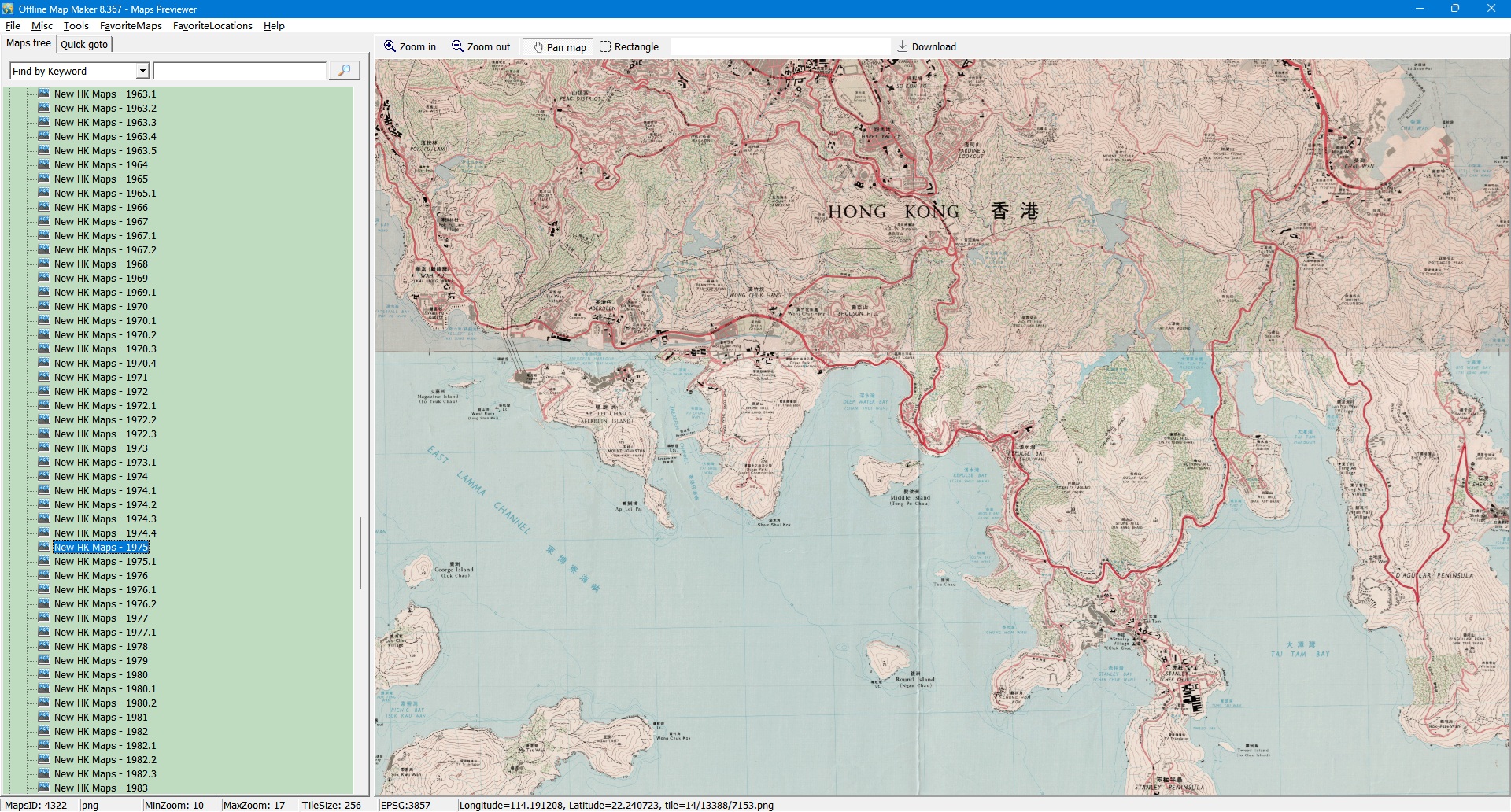This screenshot has height=812, width=1511.
Task: Click map icon beside New HK Maps - 1964
Action: 44,164
